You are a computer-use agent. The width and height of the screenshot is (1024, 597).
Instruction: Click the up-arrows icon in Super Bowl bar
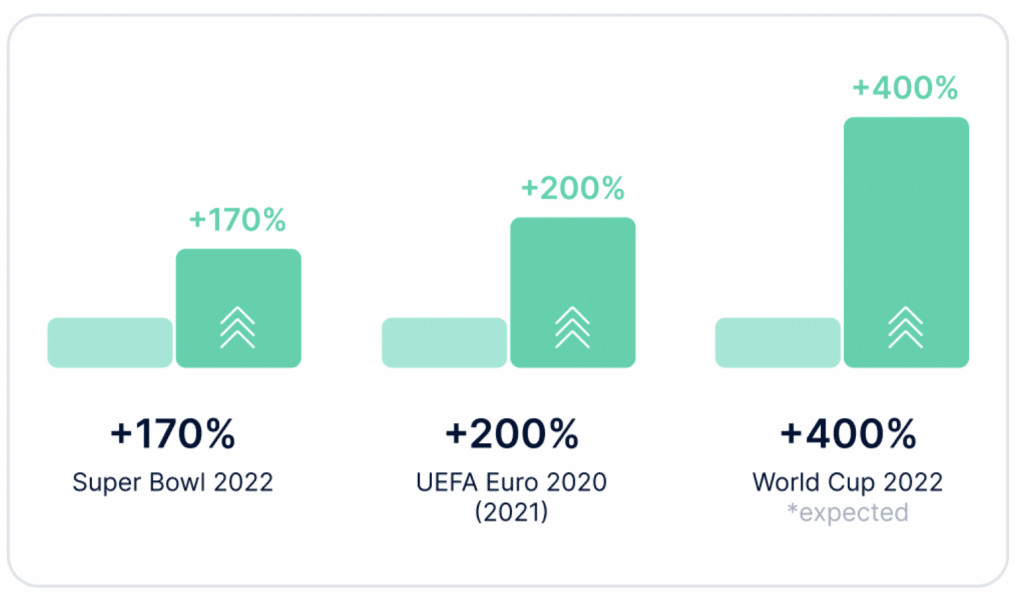tap(238, 327)
